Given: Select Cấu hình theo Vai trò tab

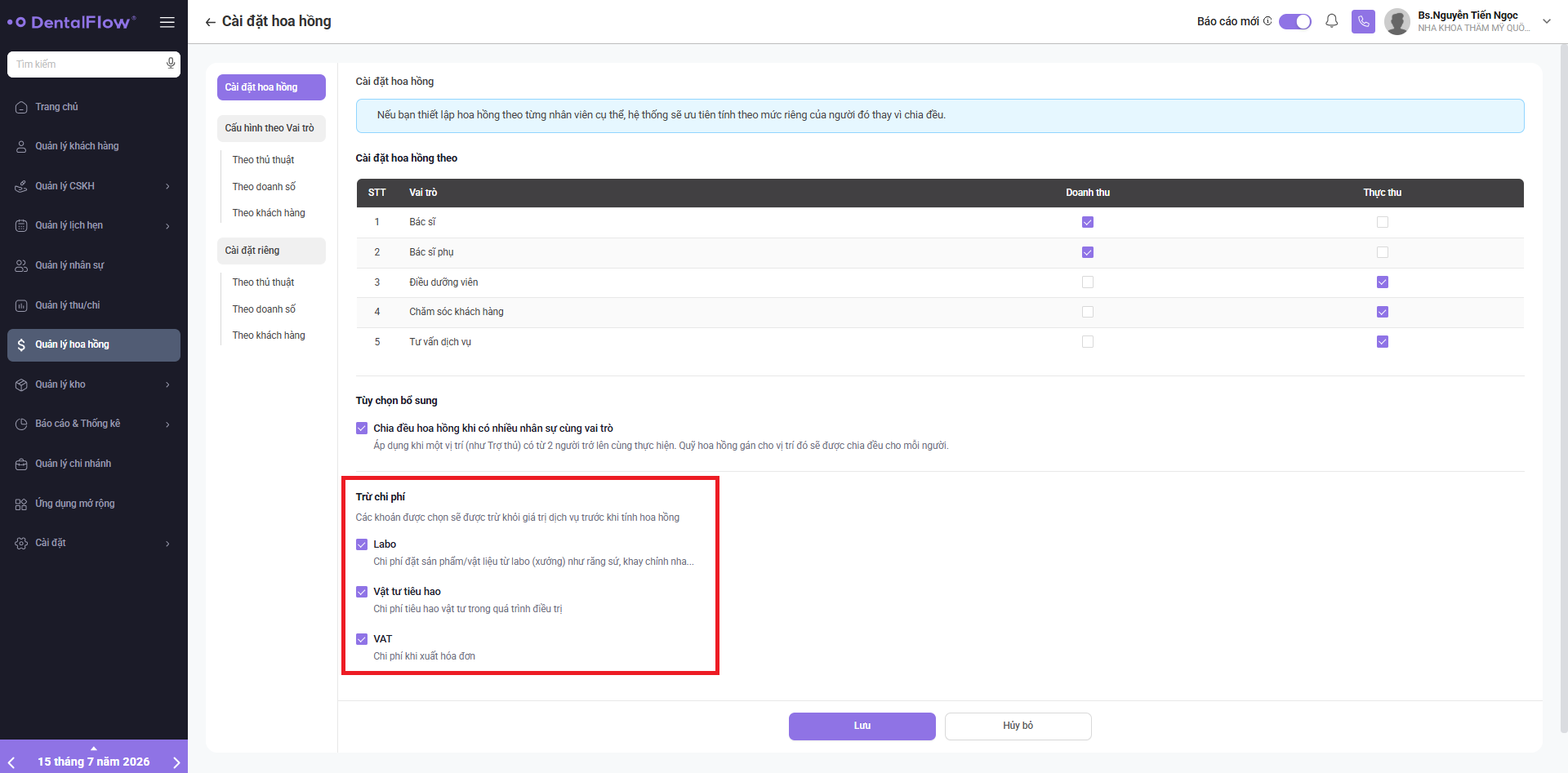Looking at the screenshot, I should click(x=271, y=128).
